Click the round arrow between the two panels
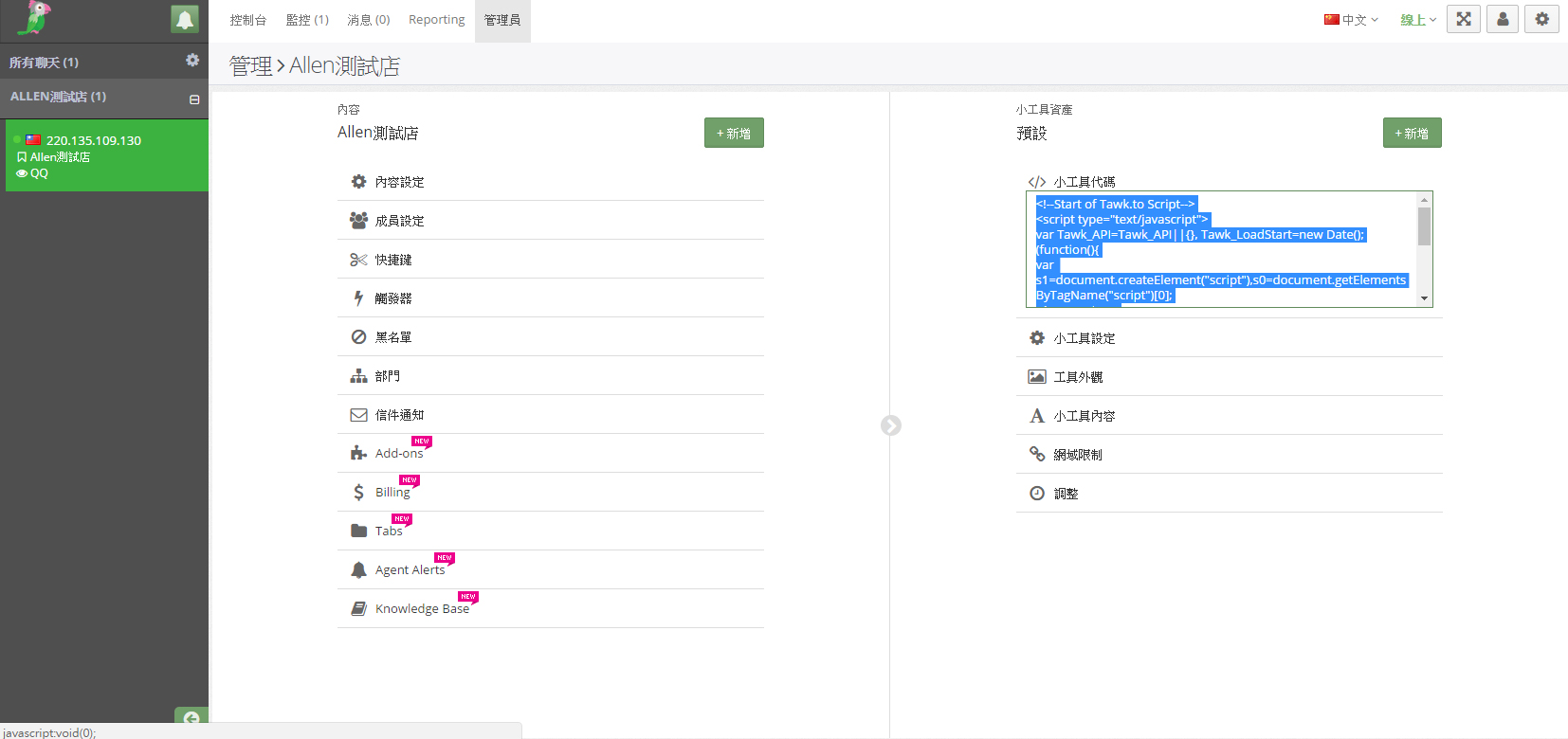Viewport: 1568px width, 739px height. (891, 425)
